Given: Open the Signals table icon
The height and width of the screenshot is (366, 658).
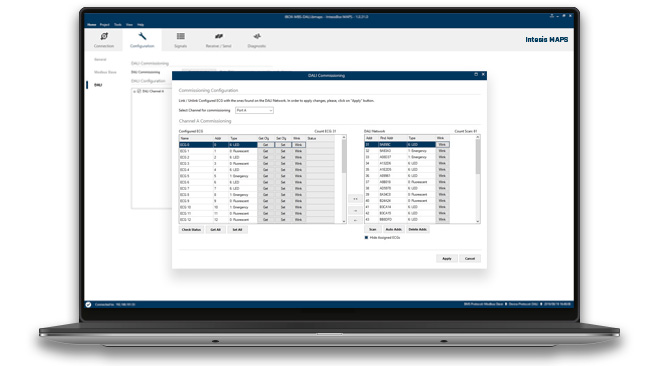Looking at the screenshot, I should (x=180, y=37).
